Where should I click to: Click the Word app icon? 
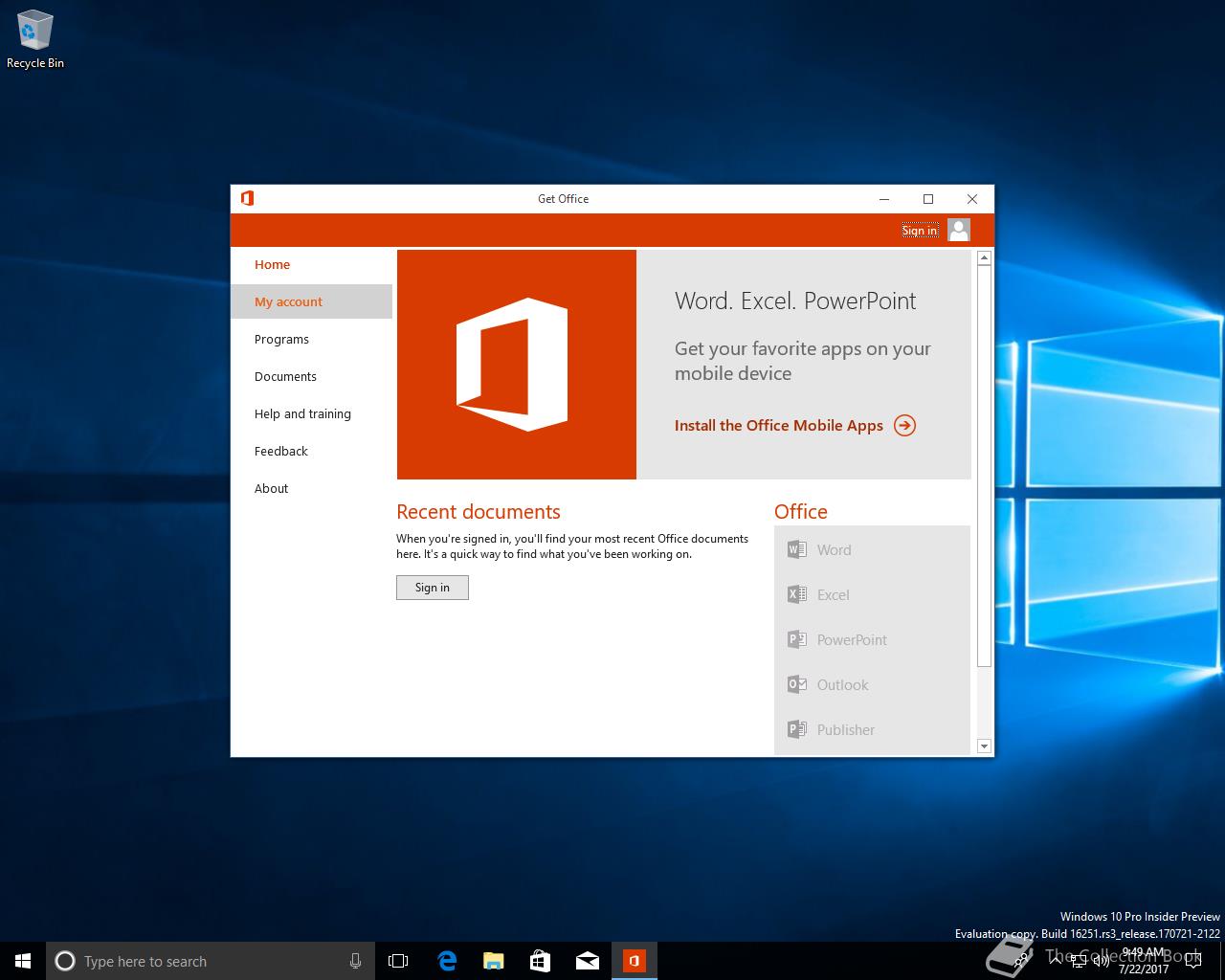pos(796,549)
